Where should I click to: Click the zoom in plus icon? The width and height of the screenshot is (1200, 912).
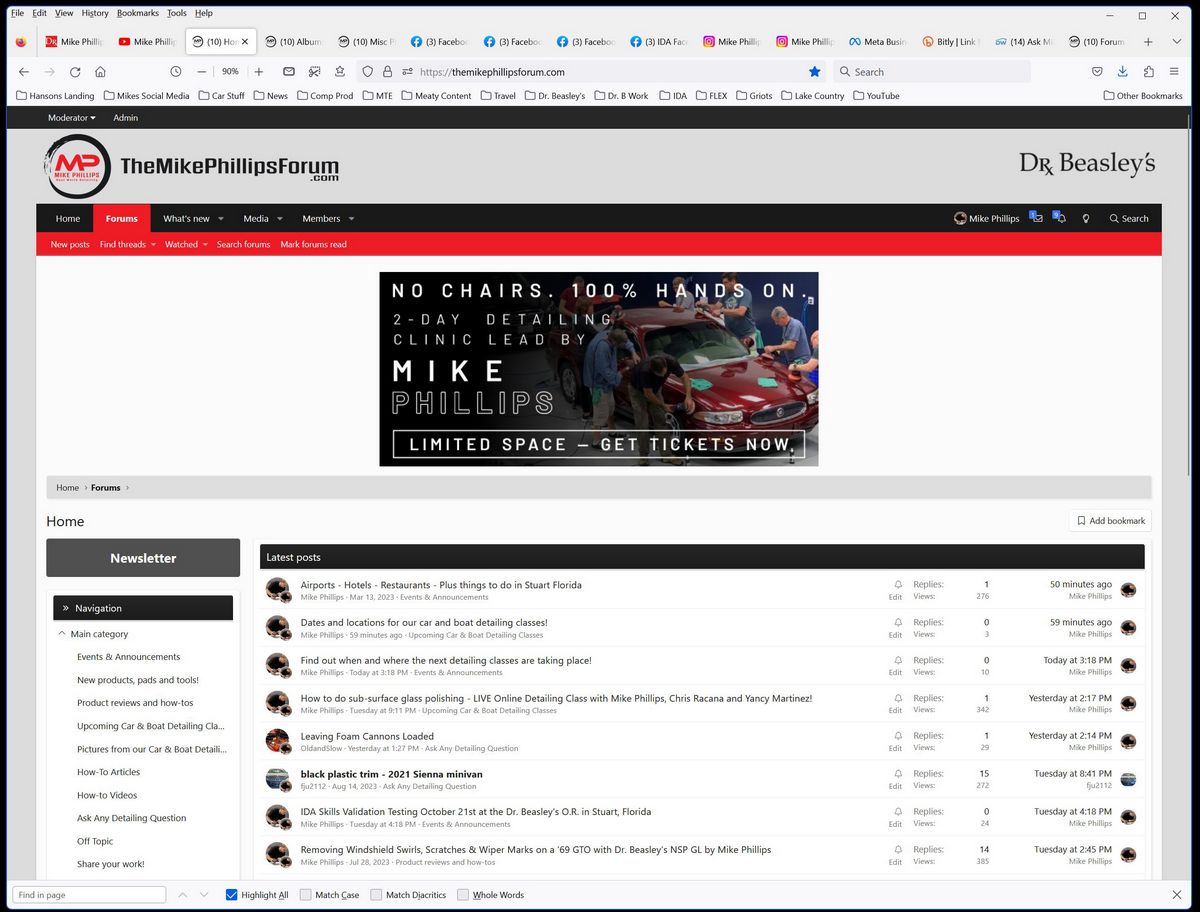(x=259, y=72)
